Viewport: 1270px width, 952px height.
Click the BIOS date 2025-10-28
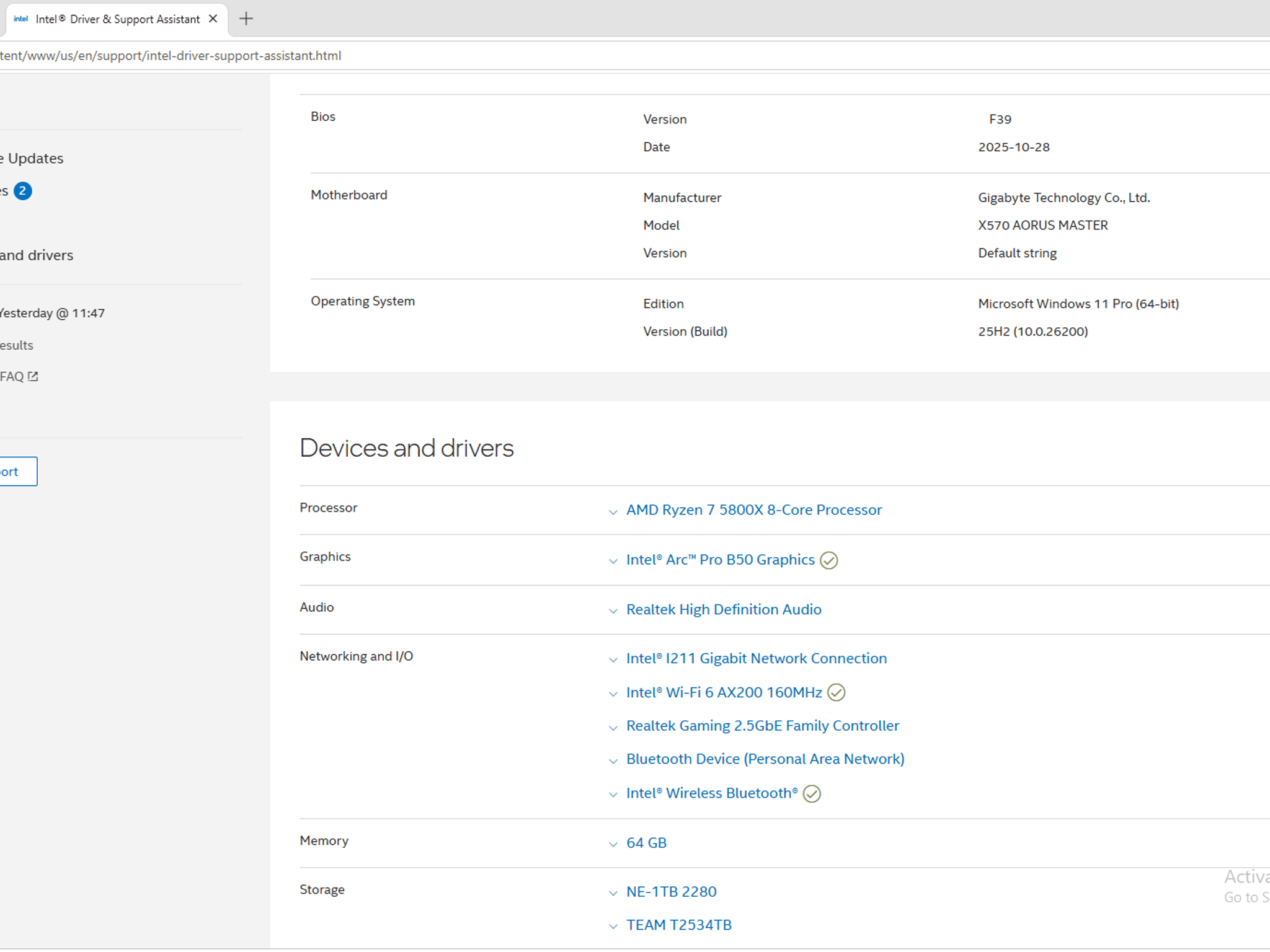pyautogui.click(x=1014, y=147)
